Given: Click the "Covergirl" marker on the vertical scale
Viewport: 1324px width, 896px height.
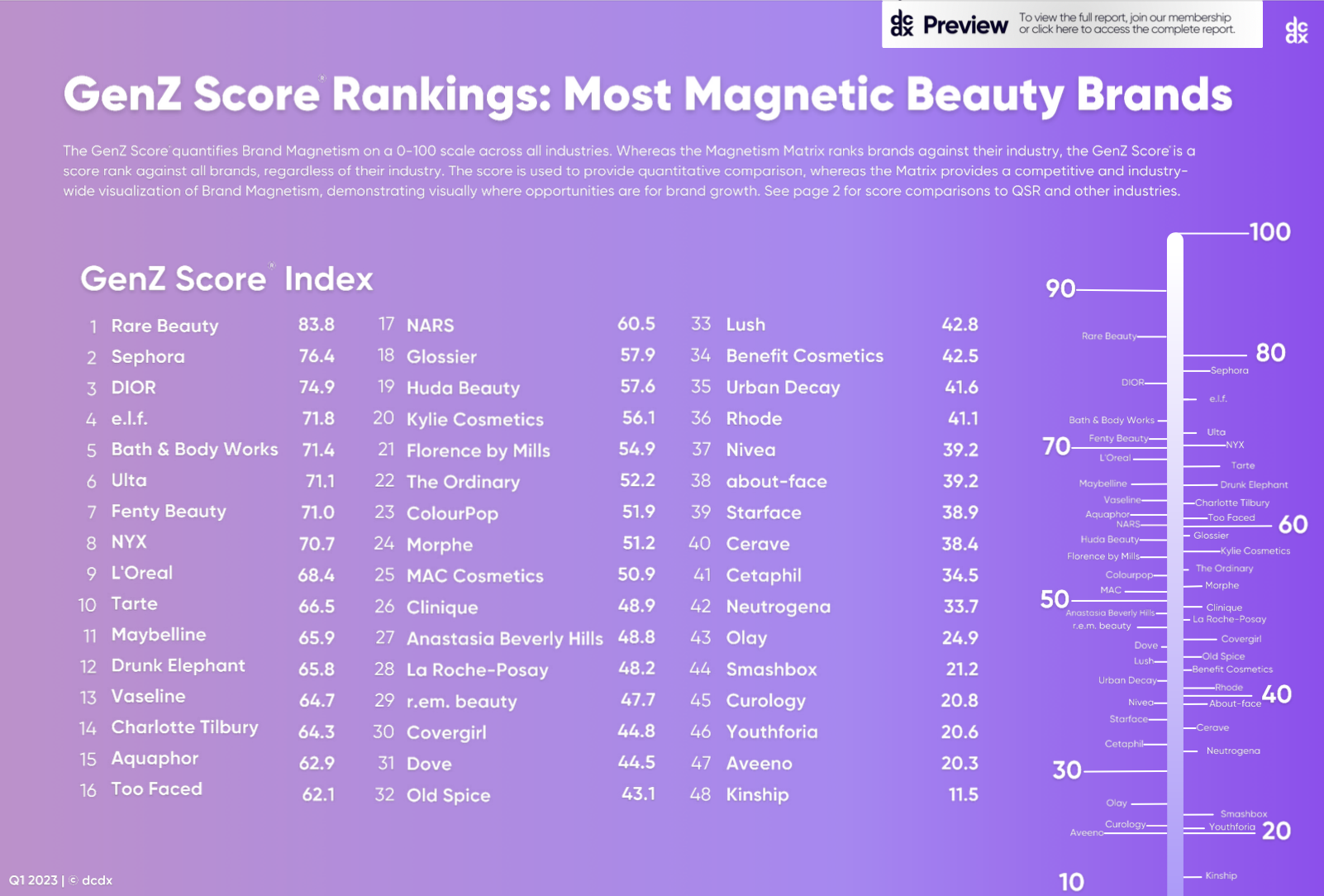Looking at the screenshot, I should (1241, 639).
